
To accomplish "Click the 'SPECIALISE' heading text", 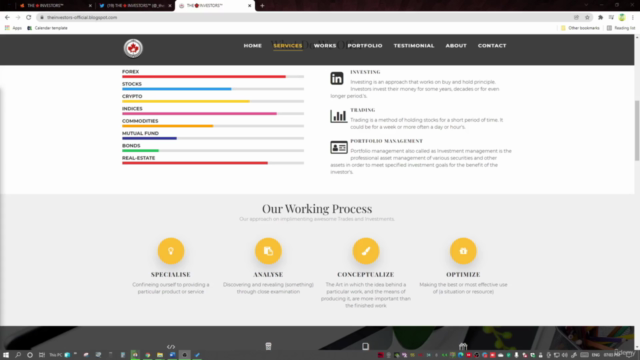I will [171, 274].
